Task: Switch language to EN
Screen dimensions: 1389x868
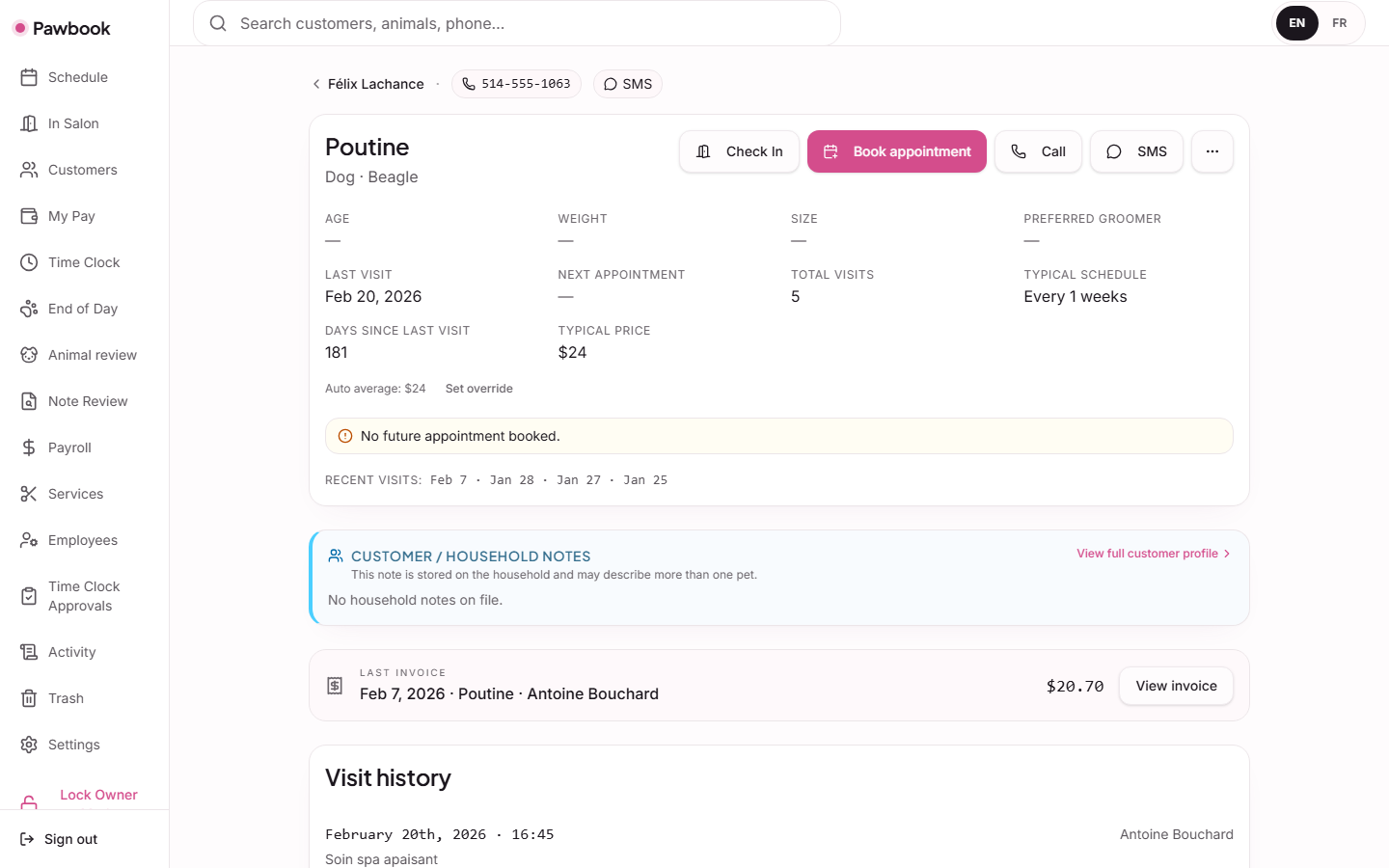Action: point(1297,23)
